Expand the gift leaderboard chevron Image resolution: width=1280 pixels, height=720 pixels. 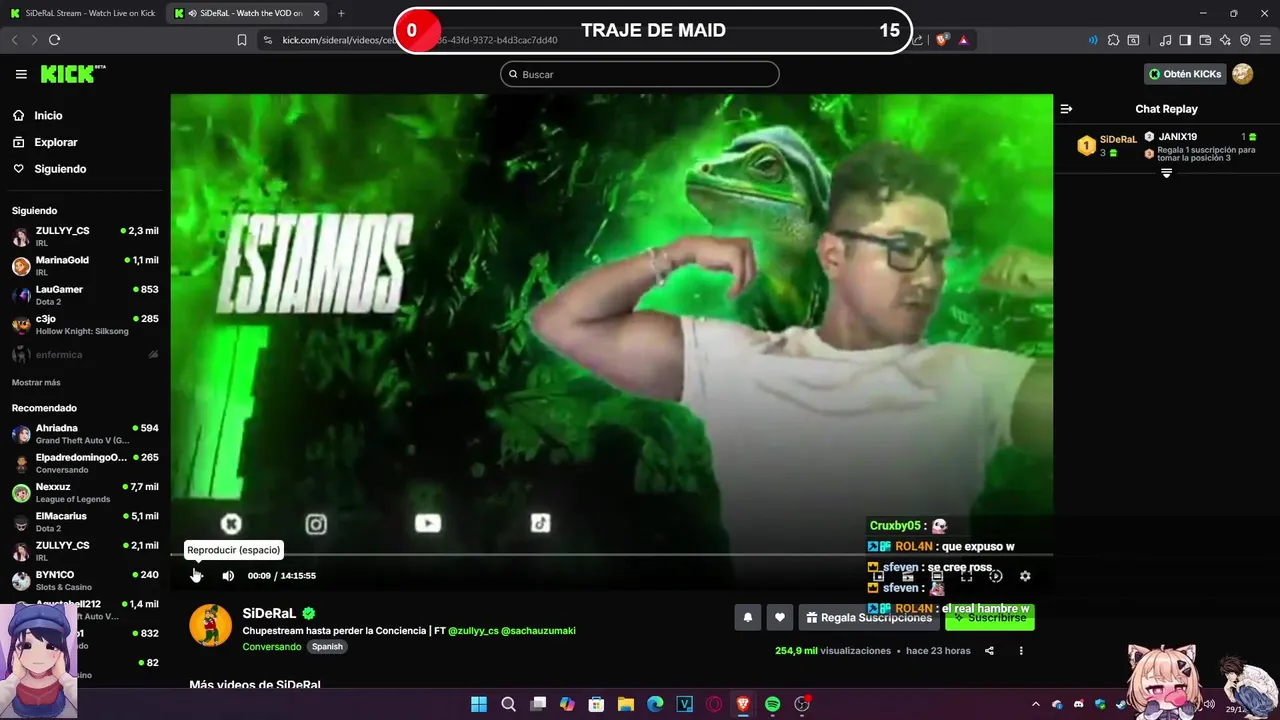pyautogui.click(x=1166, y=173)
